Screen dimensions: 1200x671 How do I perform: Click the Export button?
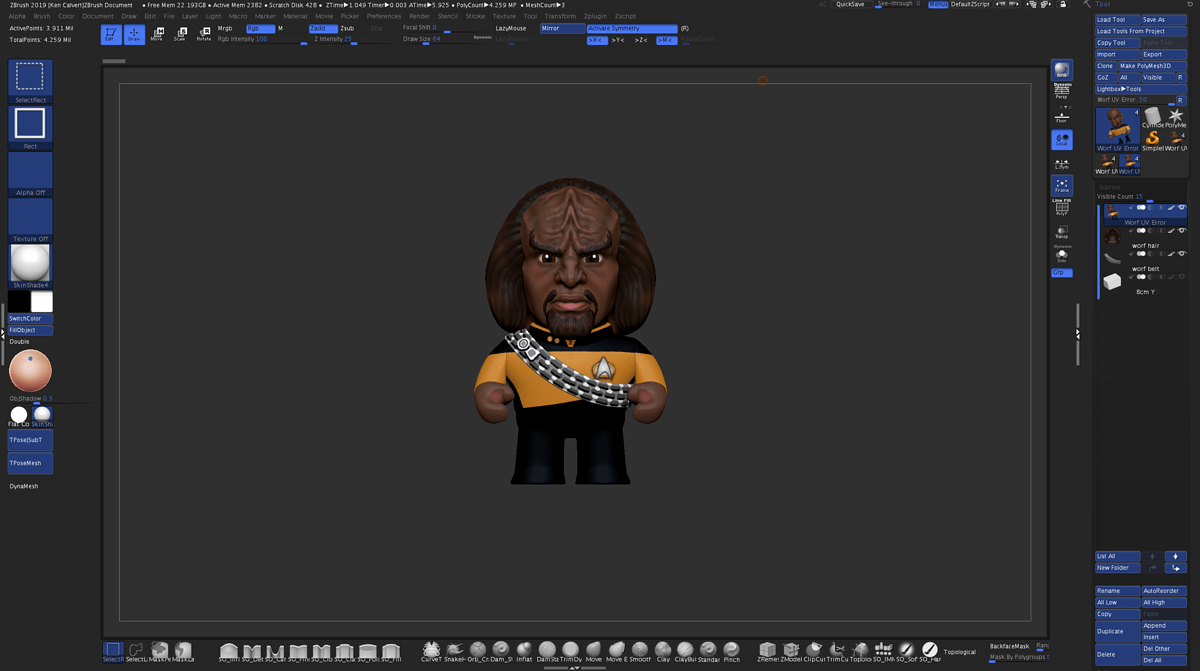[x=1163, y=54]
